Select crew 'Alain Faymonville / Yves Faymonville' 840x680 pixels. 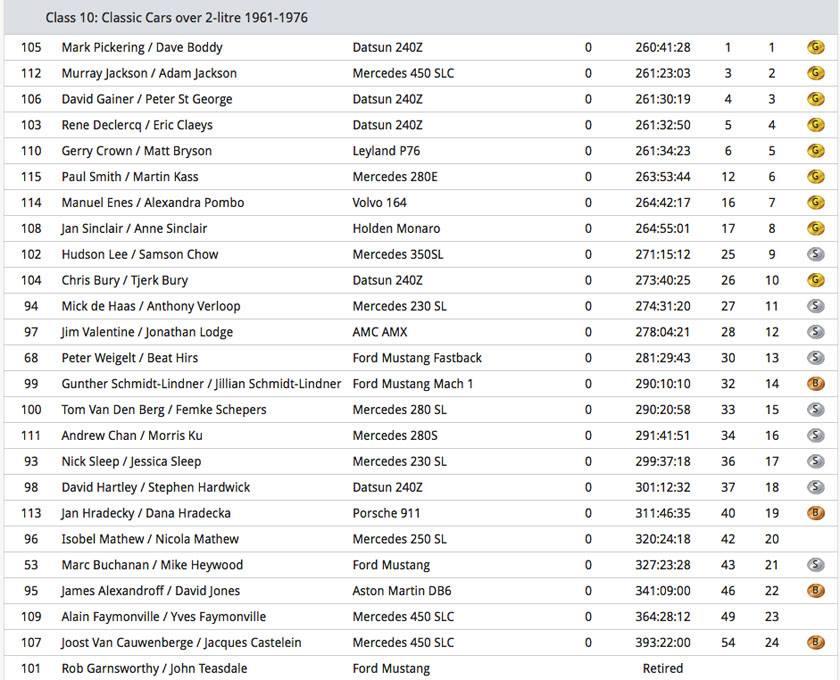click(x=164, y=617)
